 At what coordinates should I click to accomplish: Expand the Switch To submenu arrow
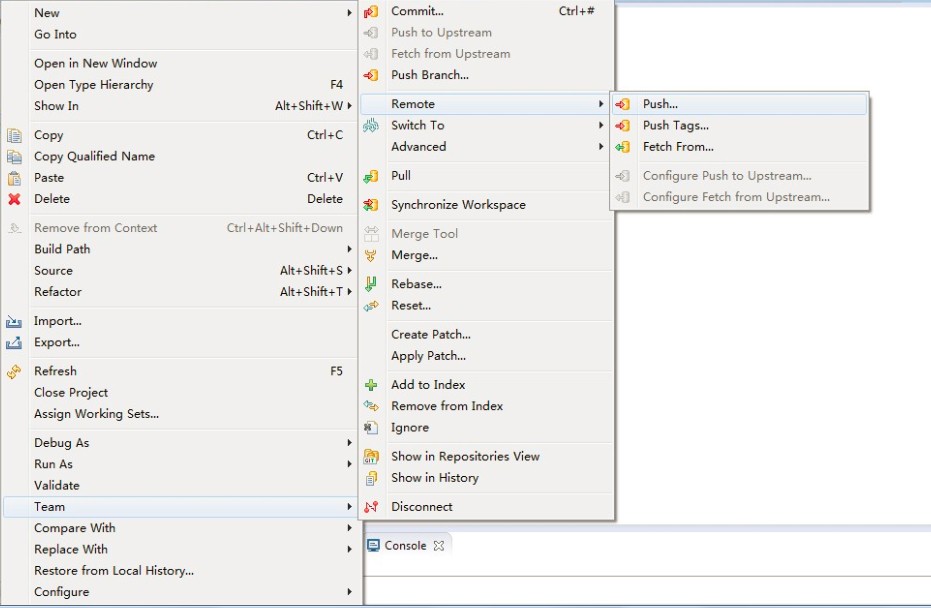(x=601, y=125)
